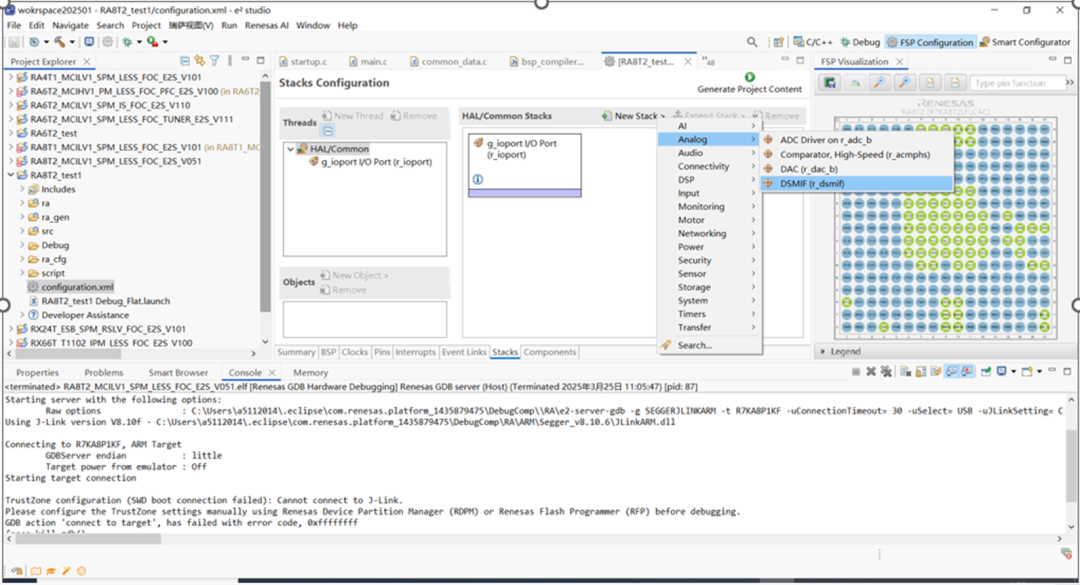Click Remove All Terminated Launches icon in Console
The width and height of the screenshot is (1080, 585).
point(886,372)
